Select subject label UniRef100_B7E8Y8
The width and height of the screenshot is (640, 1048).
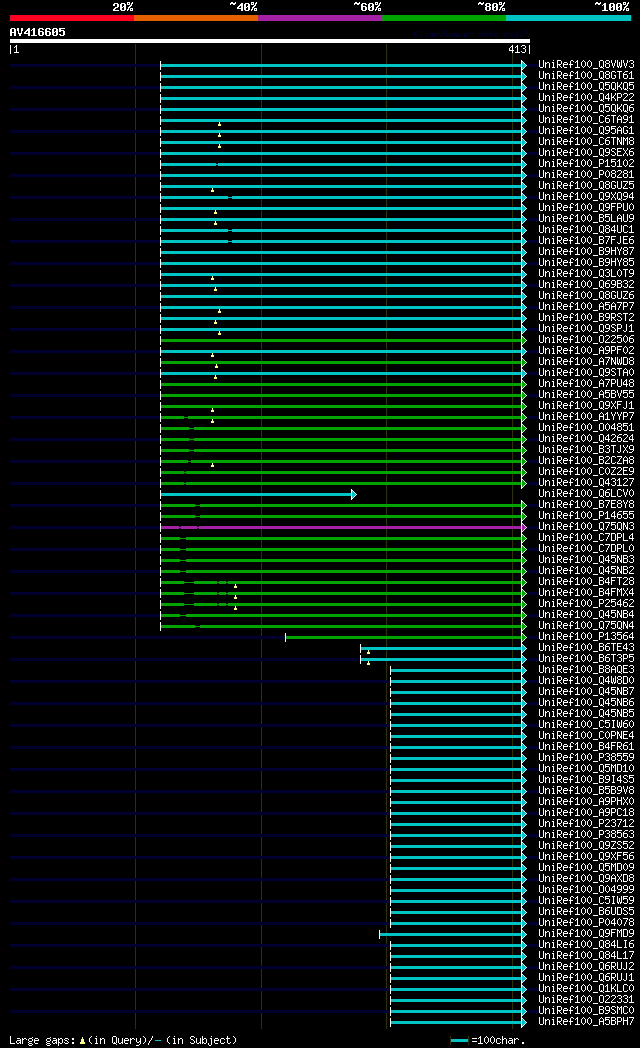pos(586,505)
